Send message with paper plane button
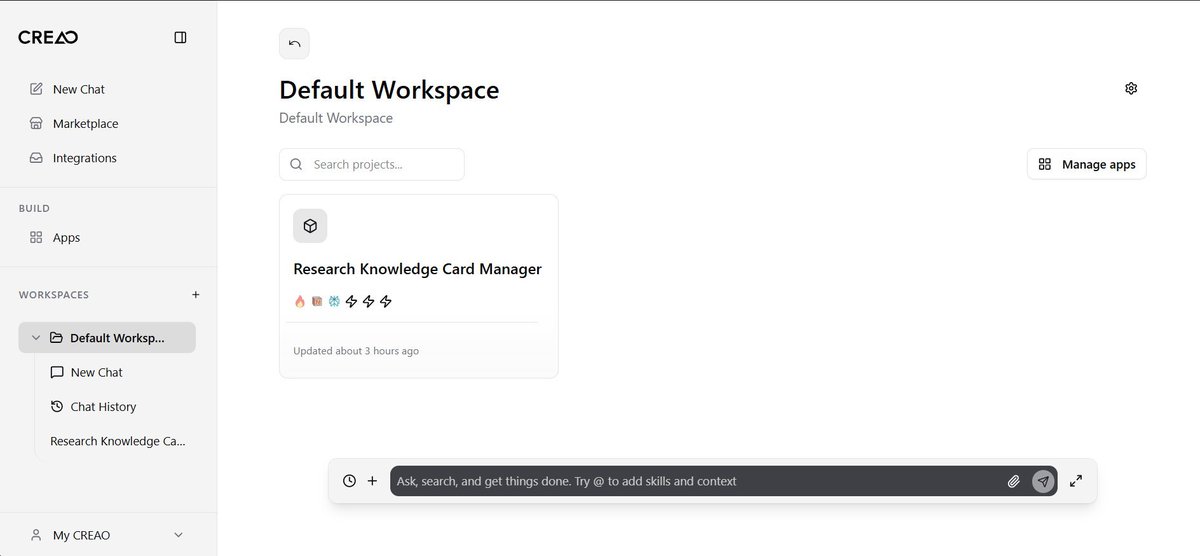 click(x=1043, y=481)
